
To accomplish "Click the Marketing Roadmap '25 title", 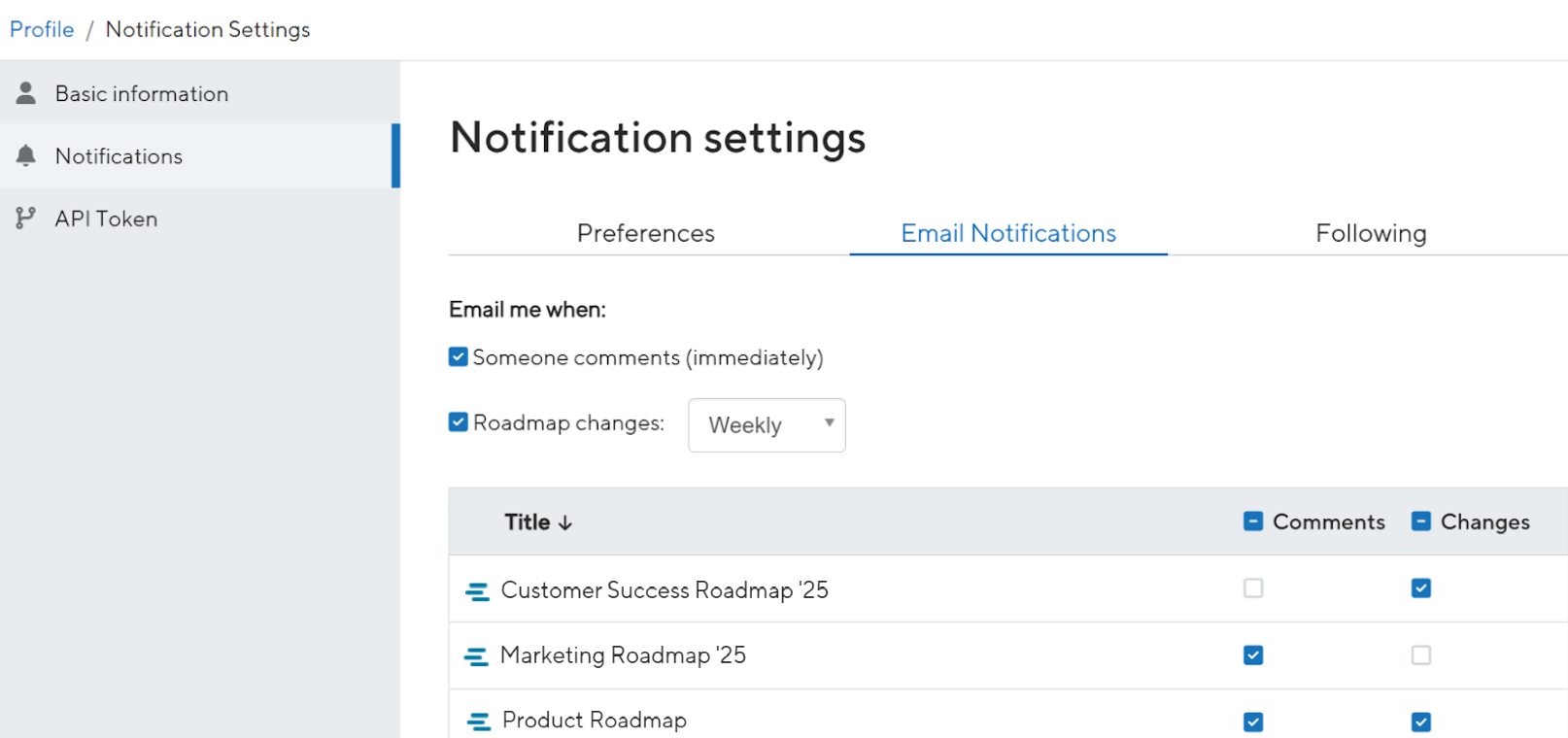I will [623, 655].
